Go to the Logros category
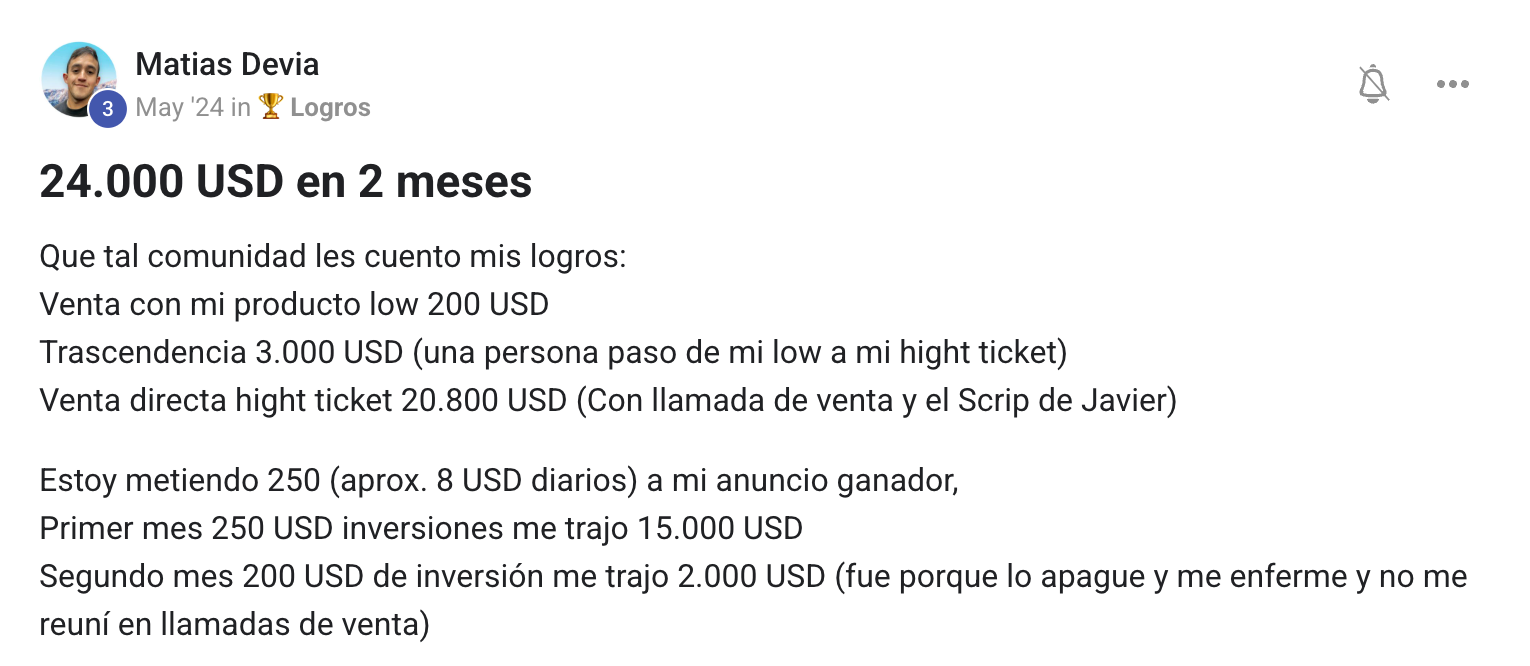This screenshot has height=666, width=1530. [x=330, y=107]
